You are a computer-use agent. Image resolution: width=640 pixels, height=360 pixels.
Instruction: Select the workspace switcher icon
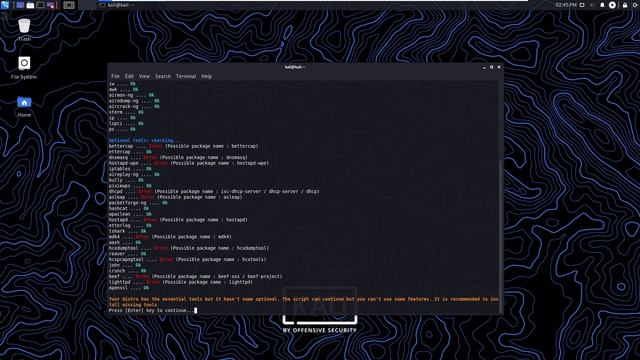(69, 5)
